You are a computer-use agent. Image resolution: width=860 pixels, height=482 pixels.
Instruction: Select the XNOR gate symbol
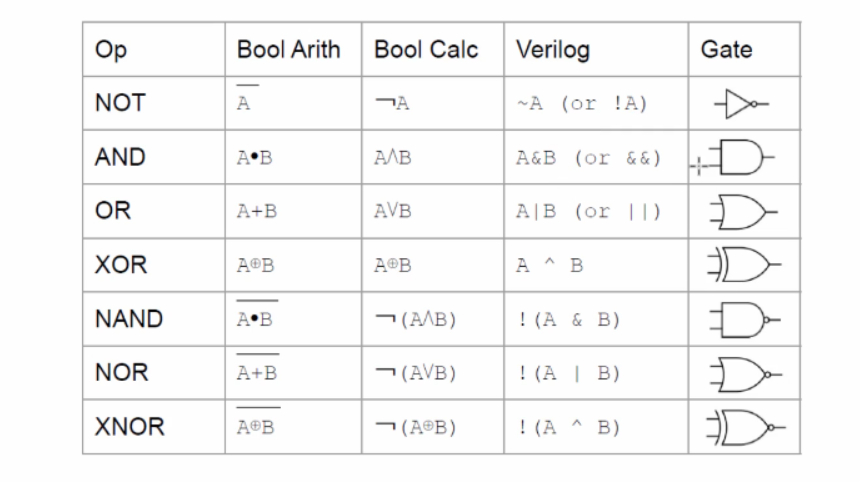[x=746, y=427]
